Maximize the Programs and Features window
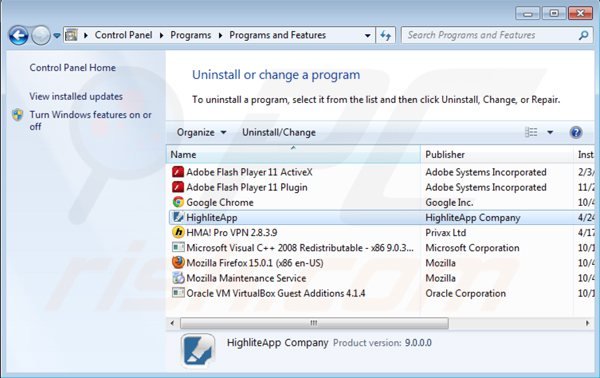Viewport: 600px width, 378px height. click(x=554, y=13)
